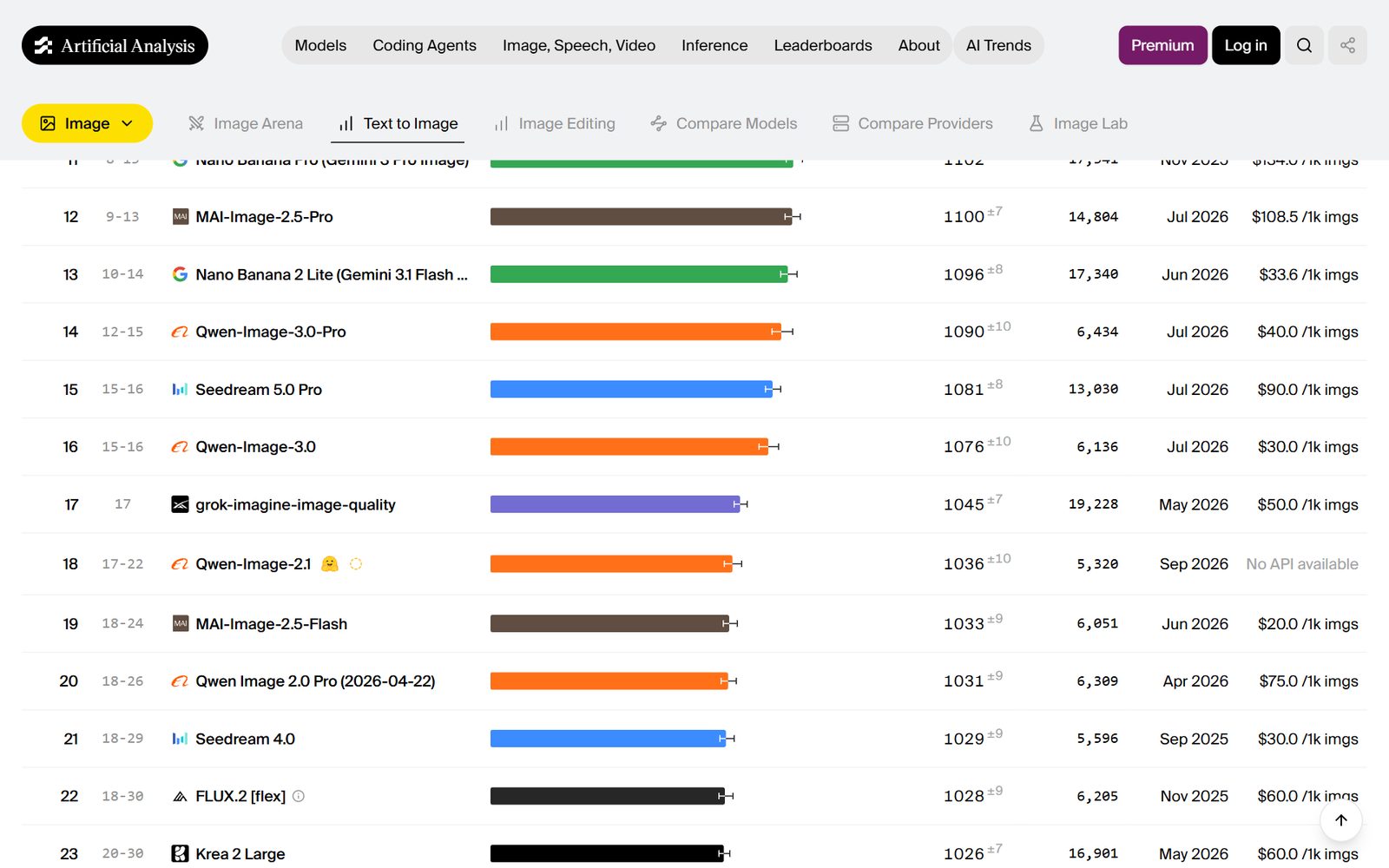Click the info icon next to FLUX.2 [flex]
The width and height of the screenshot is (1389, 868).
click(299, 796)
